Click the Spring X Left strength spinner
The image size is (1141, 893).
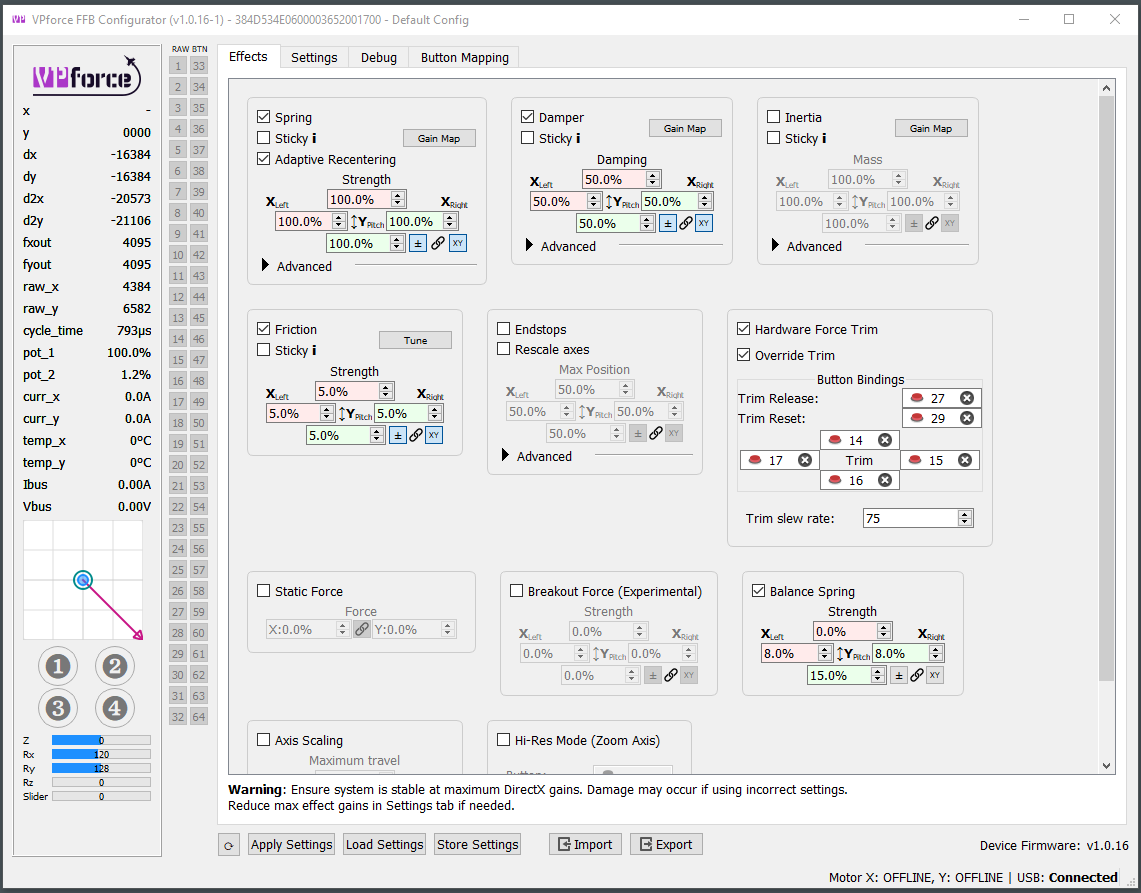[311, 221]
